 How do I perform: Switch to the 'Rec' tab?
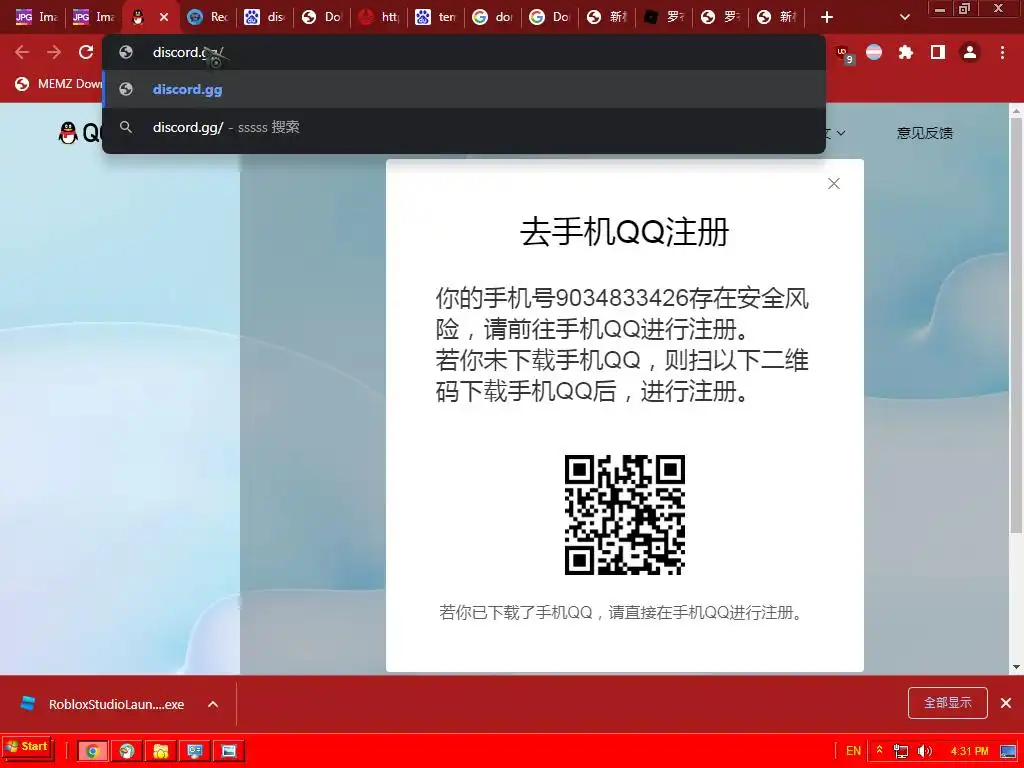click(208, 17)
